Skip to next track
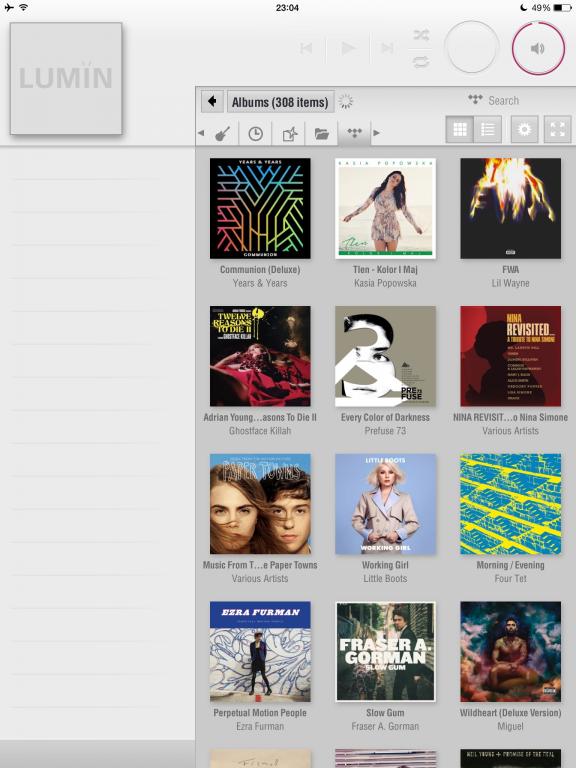The width and height of the screenshot is (576, 768). (x=387, y=48)
